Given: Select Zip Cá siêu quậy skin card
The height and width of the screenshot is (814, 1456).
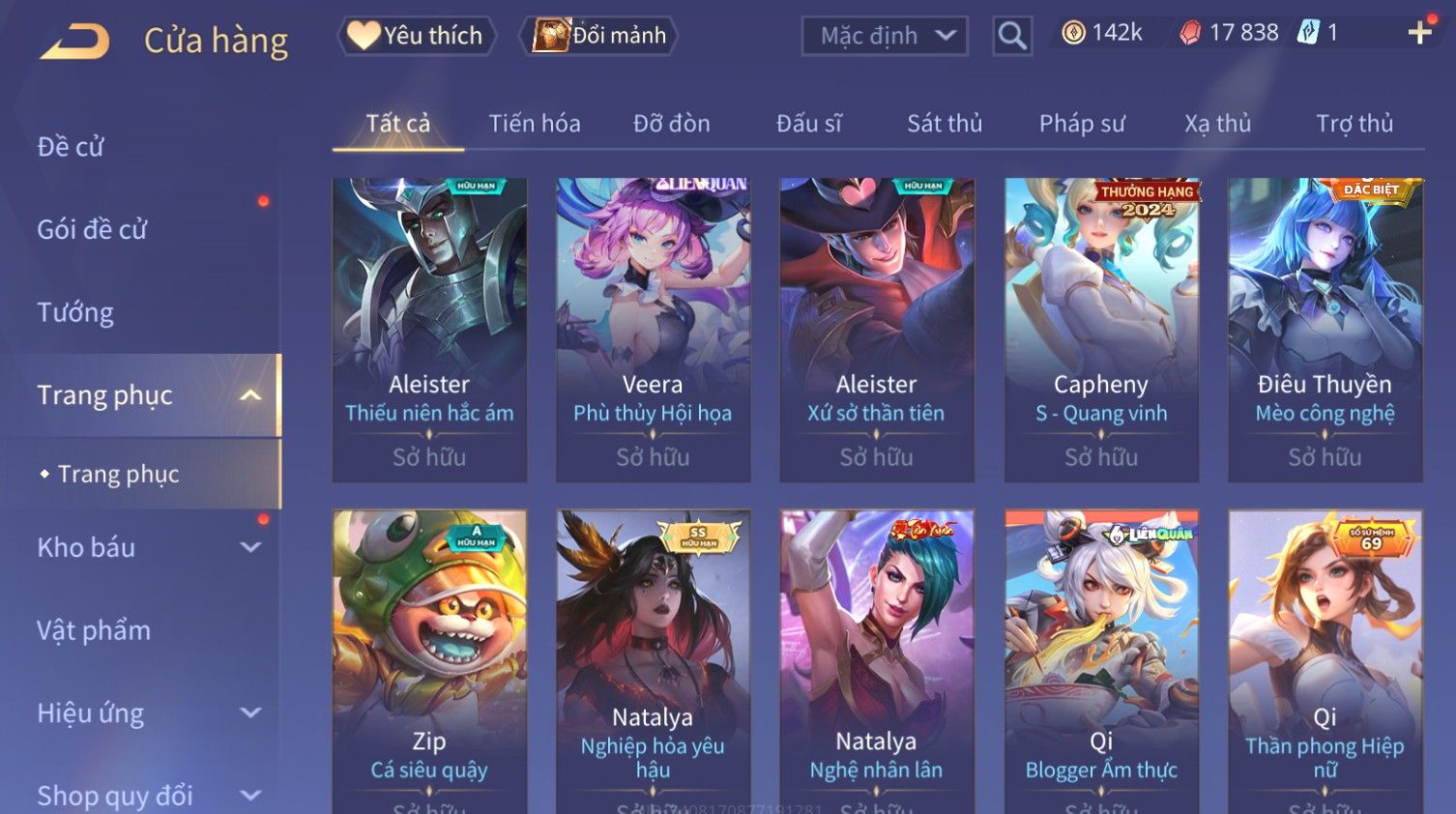Looking at the screenshot, I should pyautogui.click(x=429, y=662).
